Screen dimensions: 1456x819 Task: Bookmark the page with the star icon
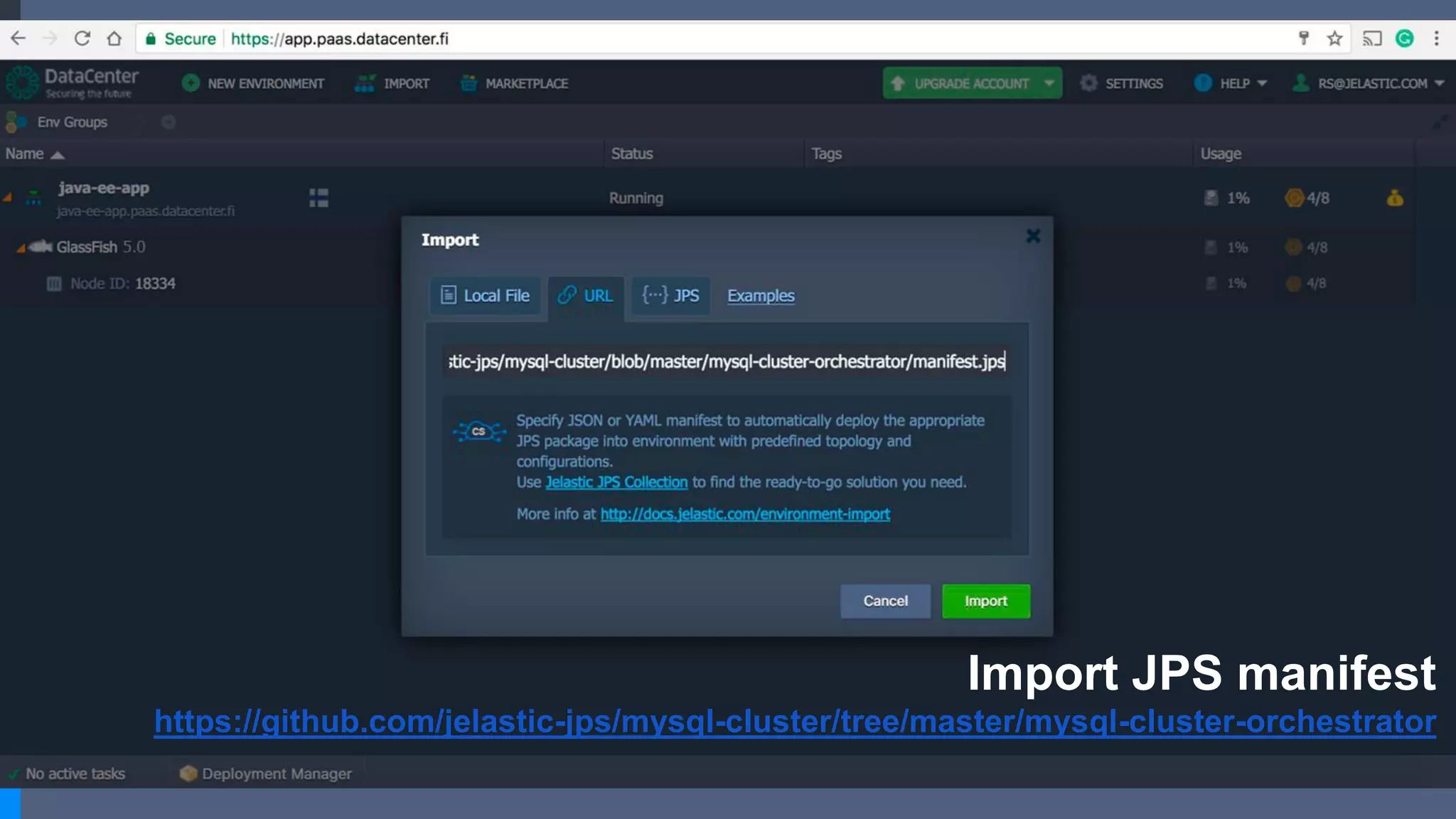pyautogui.click(x=1334, y=38)
